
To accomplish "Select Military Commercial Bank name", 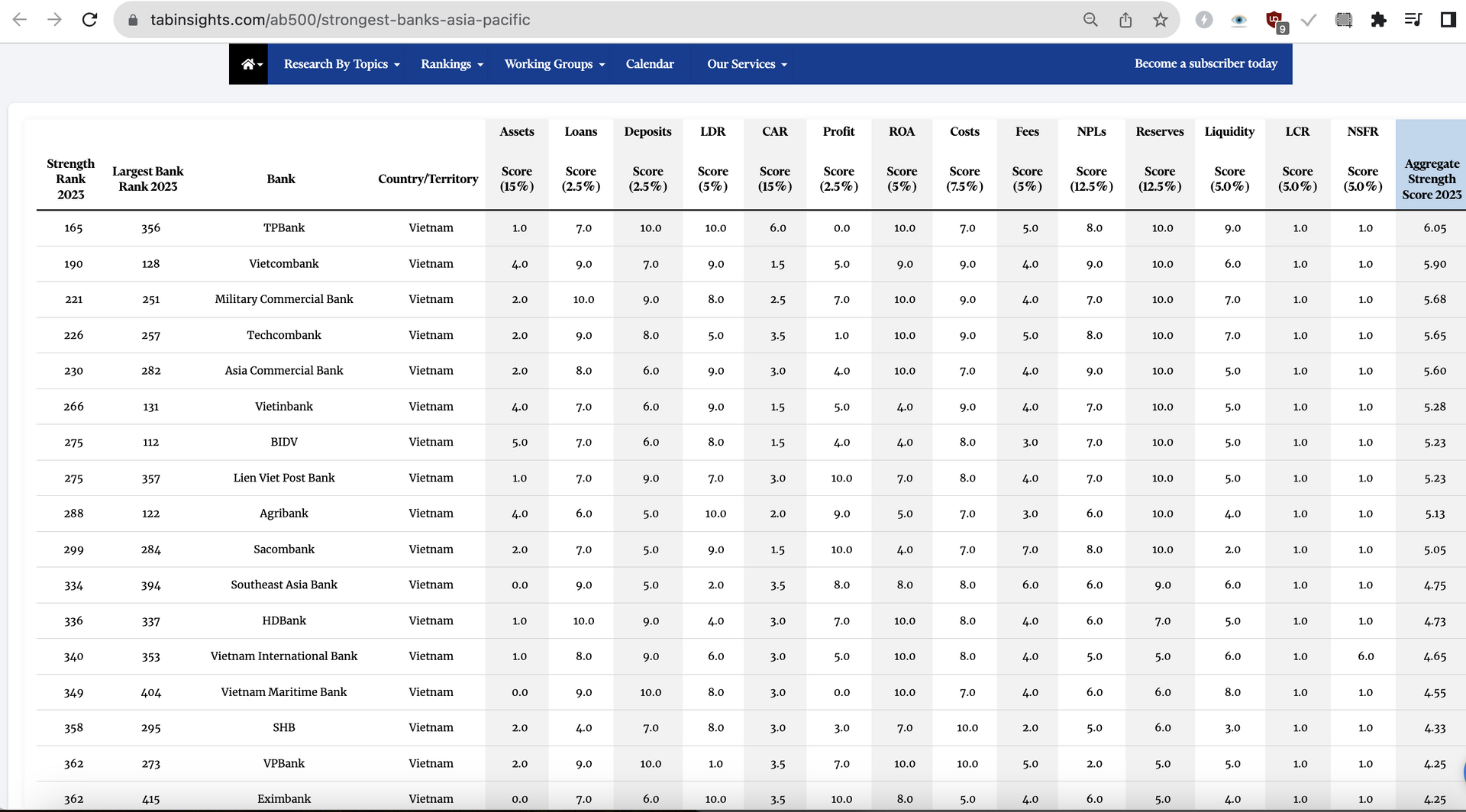I will click(284, 299).
